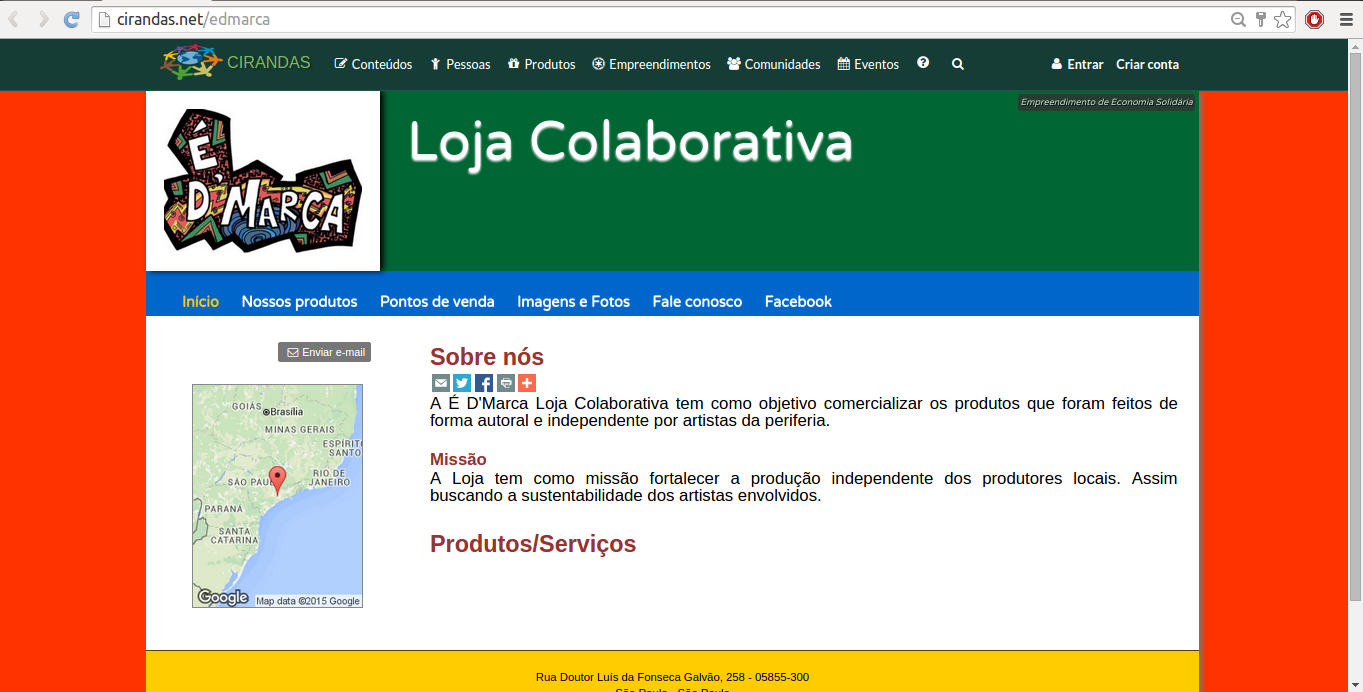Go forward in browser history
1363x692 pixels.
click(x=43, y=19)
